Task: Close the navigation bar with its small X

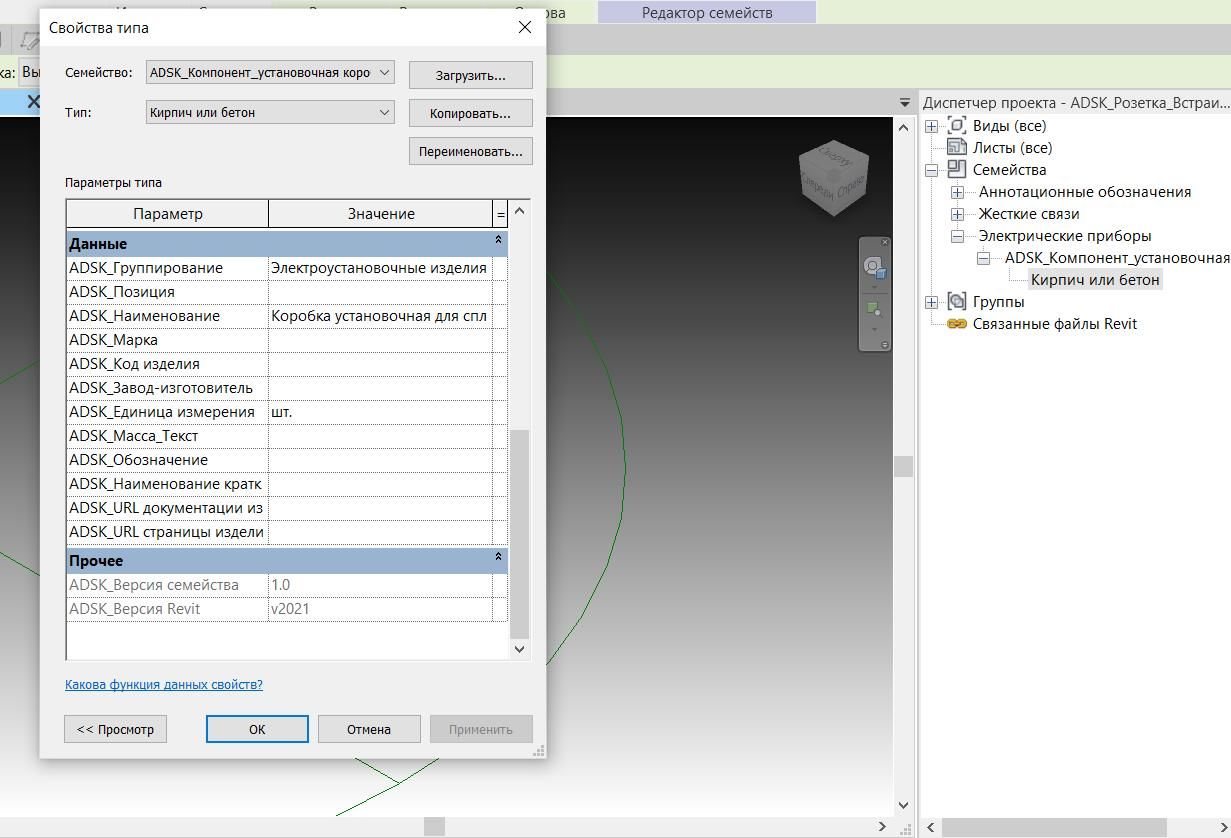Action: click(885, 243)
